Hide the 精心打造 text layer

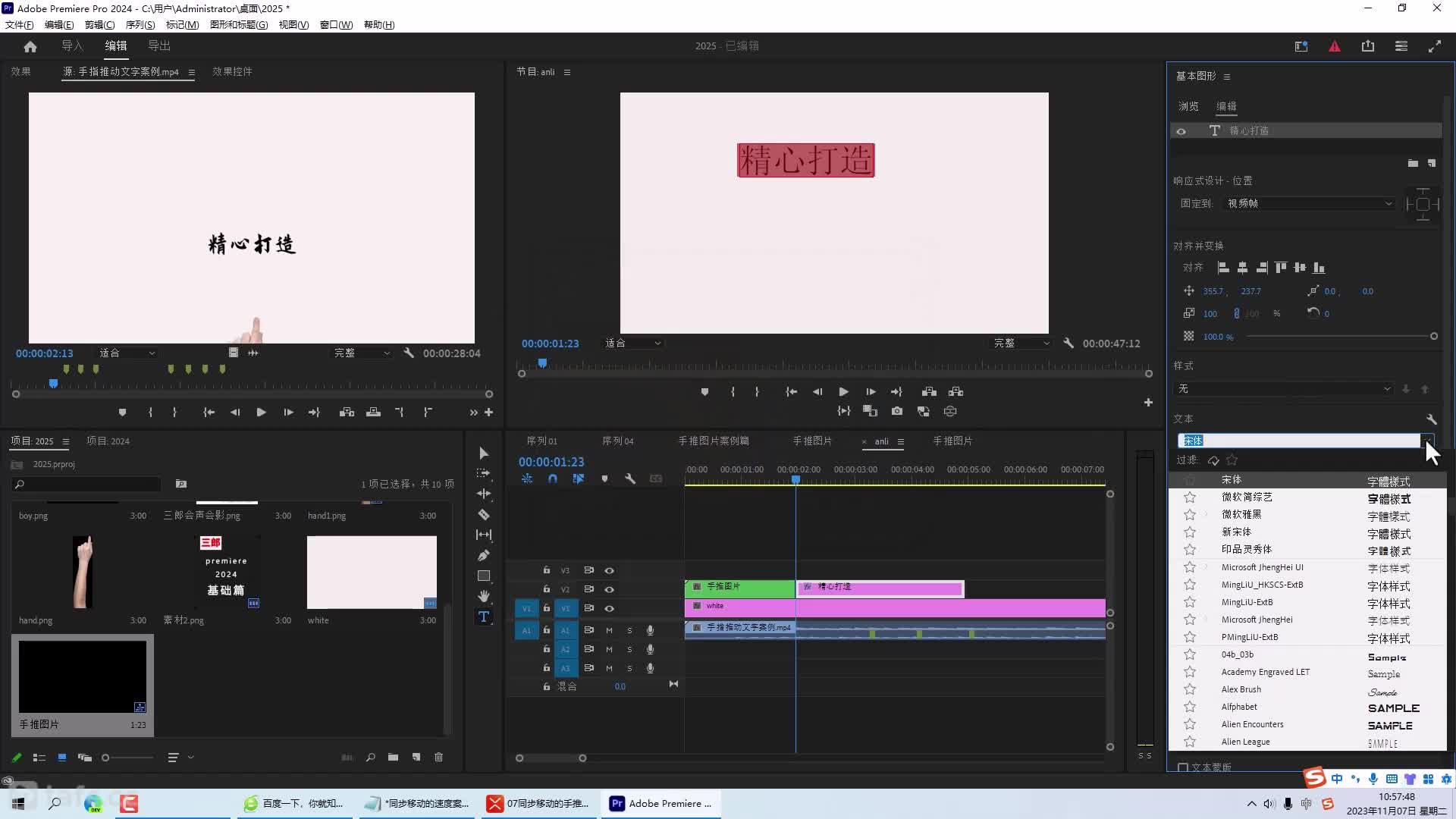coord(1181,131)
